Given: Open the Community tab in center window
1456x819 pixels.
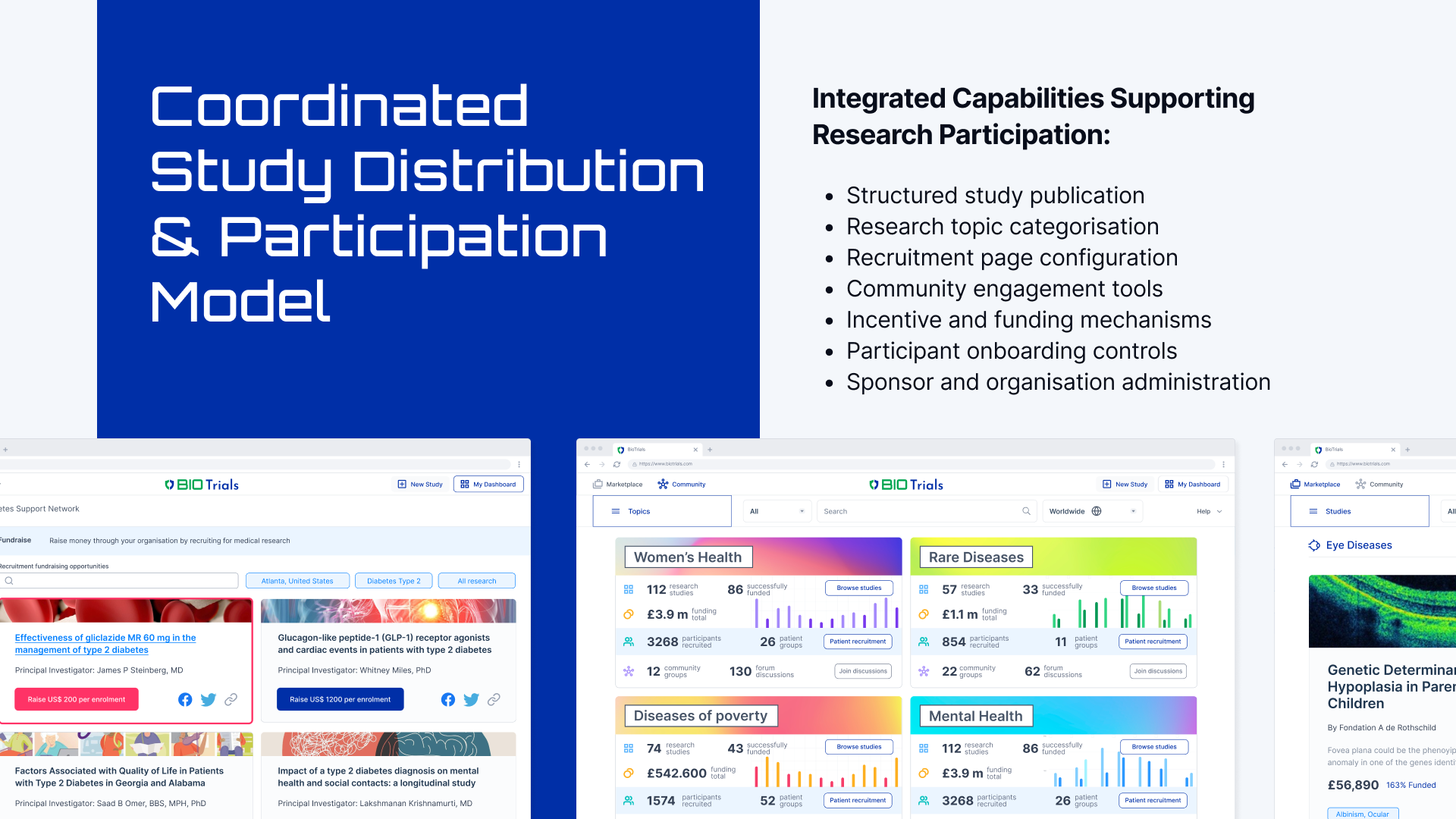Looking at the screenshot, I should pos(682,484).
